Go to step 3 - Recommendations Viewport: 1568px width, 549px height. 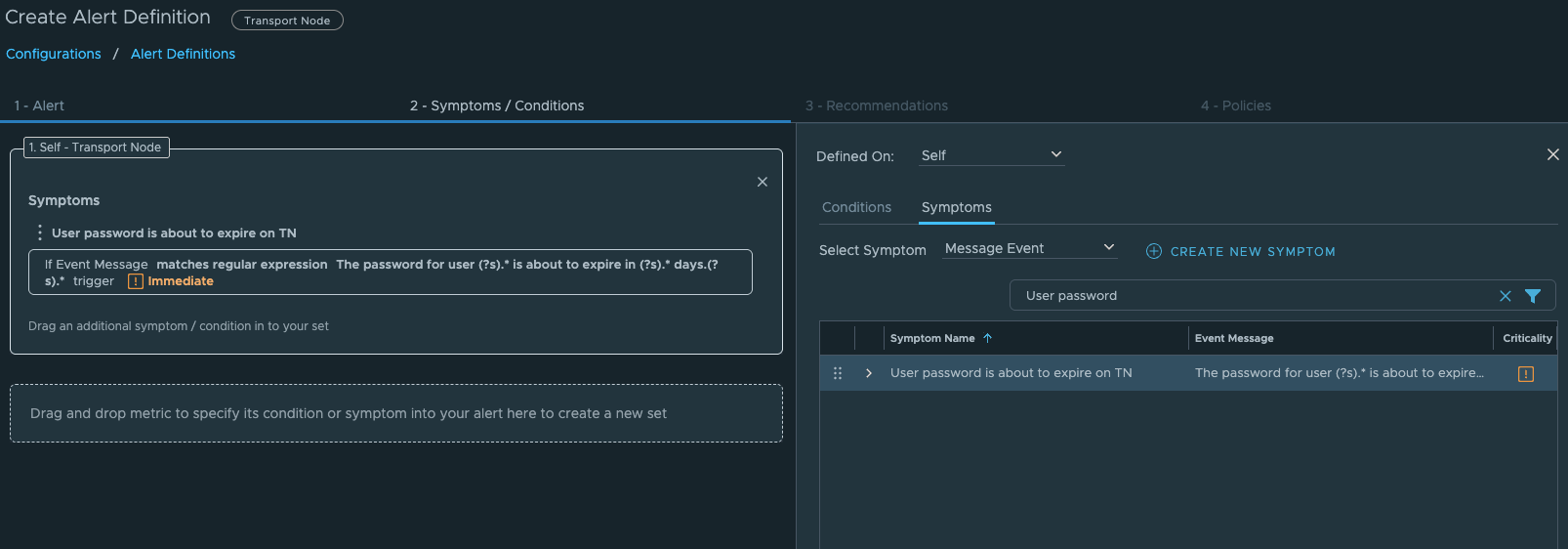[x=876, y=106]
